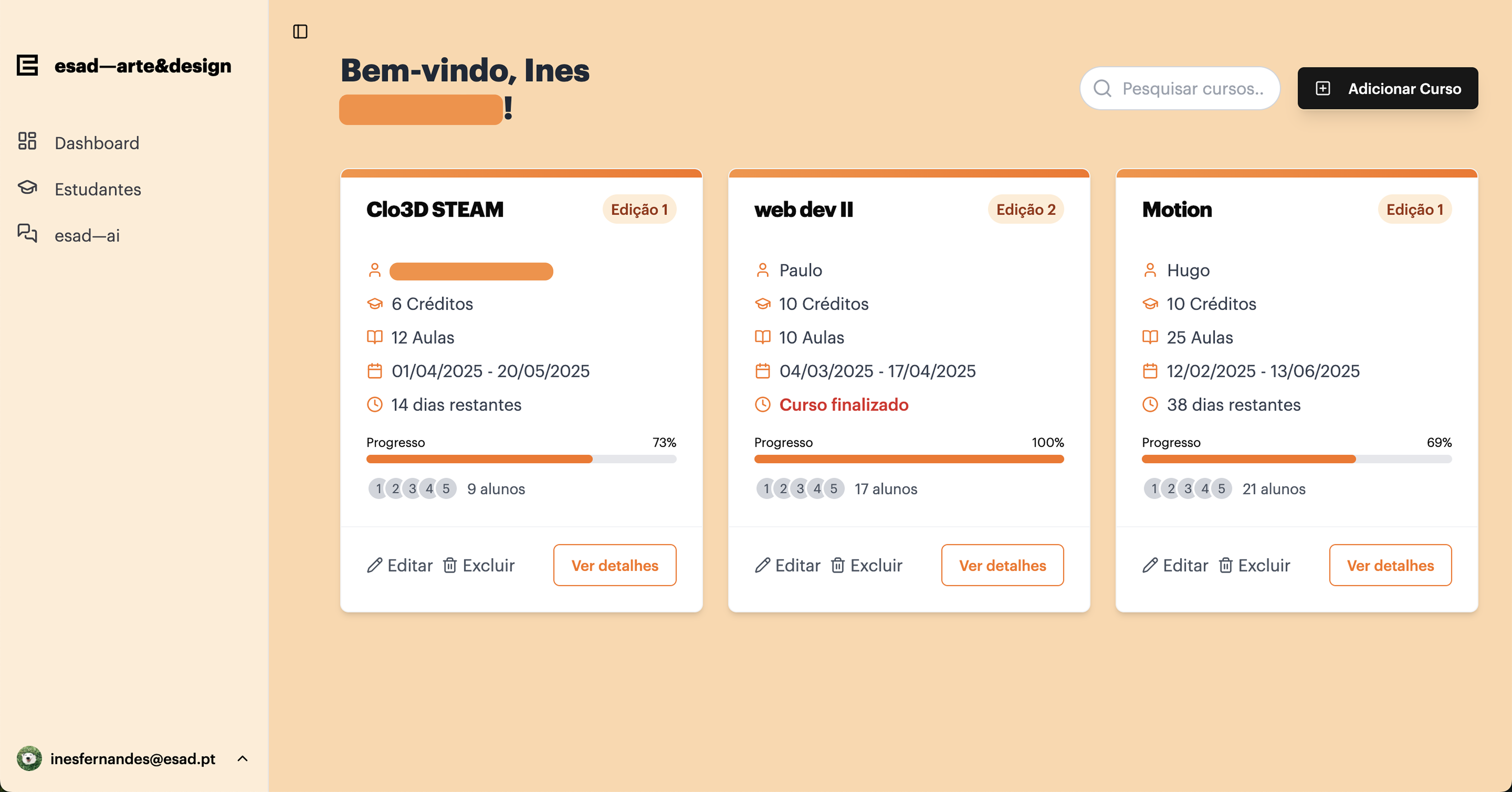Click student avatar 5 on Clo3D STEAM

click(x=446, y=488)
